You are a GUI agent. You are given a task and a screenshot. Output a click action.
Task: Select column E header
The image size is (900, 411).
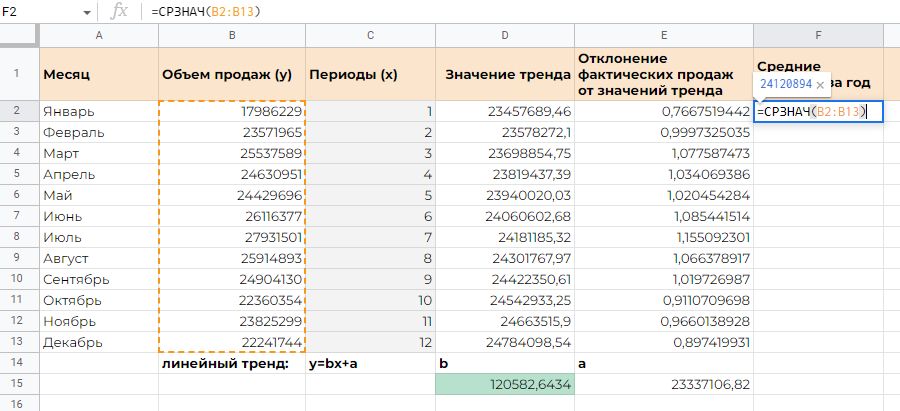click(664, 36)
